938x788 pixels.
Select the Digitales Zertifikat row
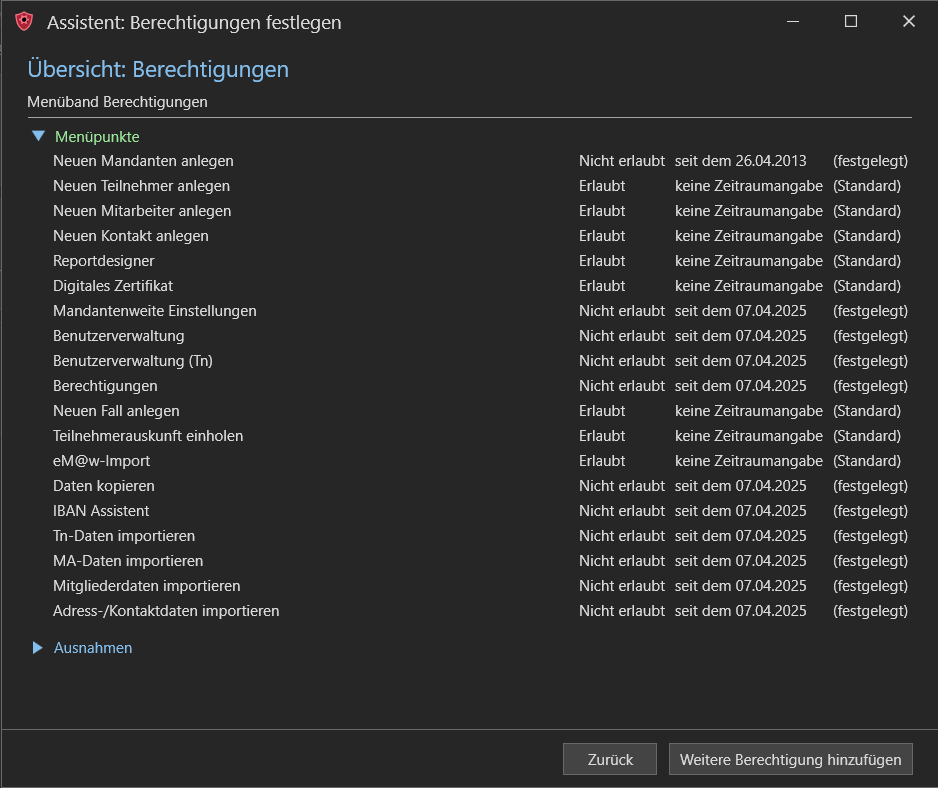(x=480, y=286)
